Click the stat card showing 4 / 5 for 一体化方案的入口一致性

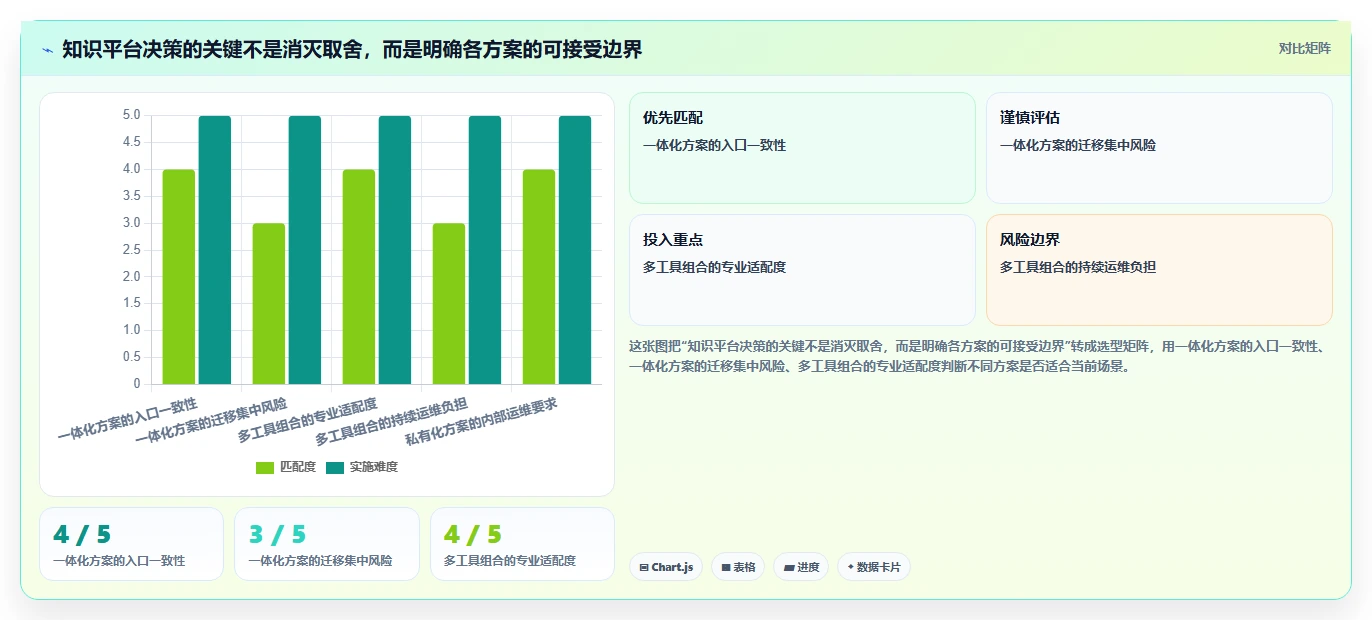click(131, 544)
